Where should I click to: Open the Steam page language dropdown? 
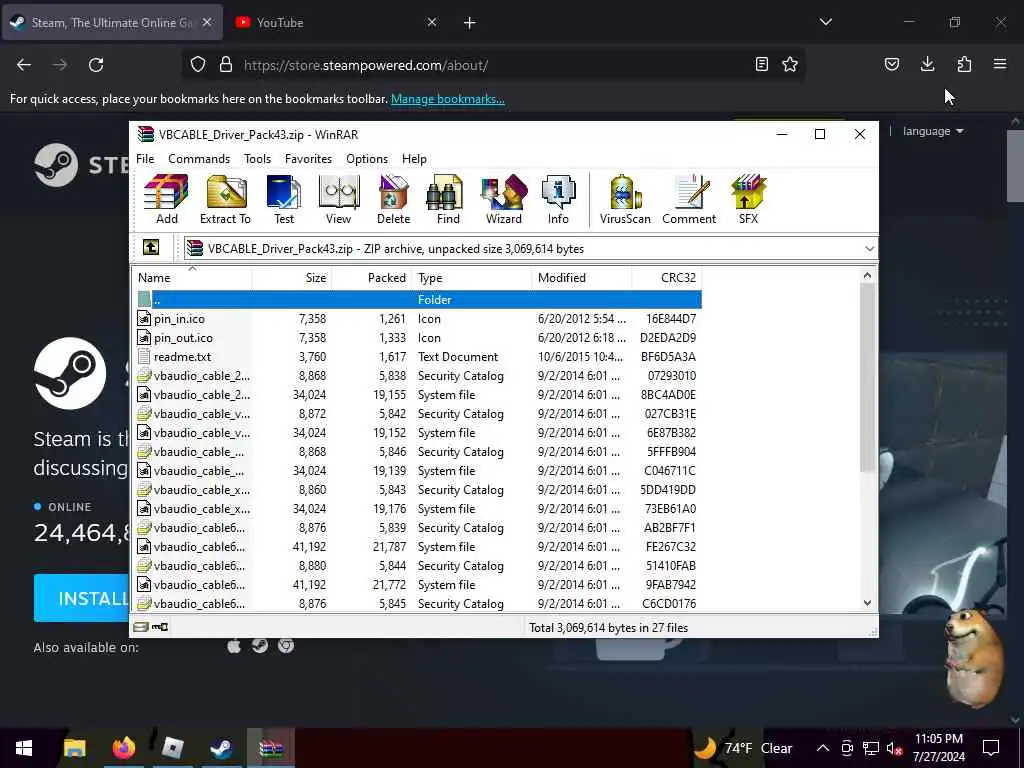933,131
